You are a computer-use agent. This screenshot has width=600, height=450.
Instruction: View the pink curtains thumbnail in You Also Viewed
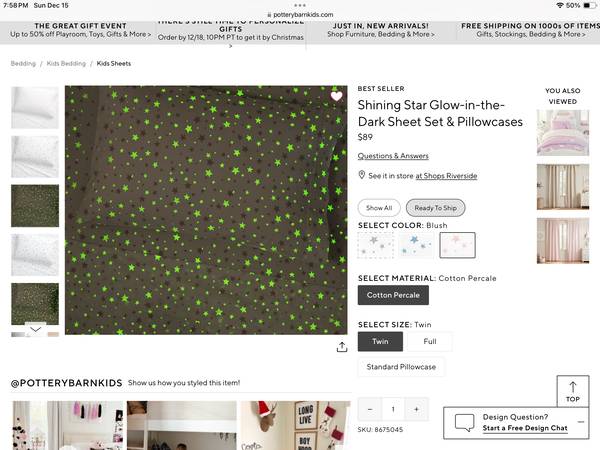(562, 240)
